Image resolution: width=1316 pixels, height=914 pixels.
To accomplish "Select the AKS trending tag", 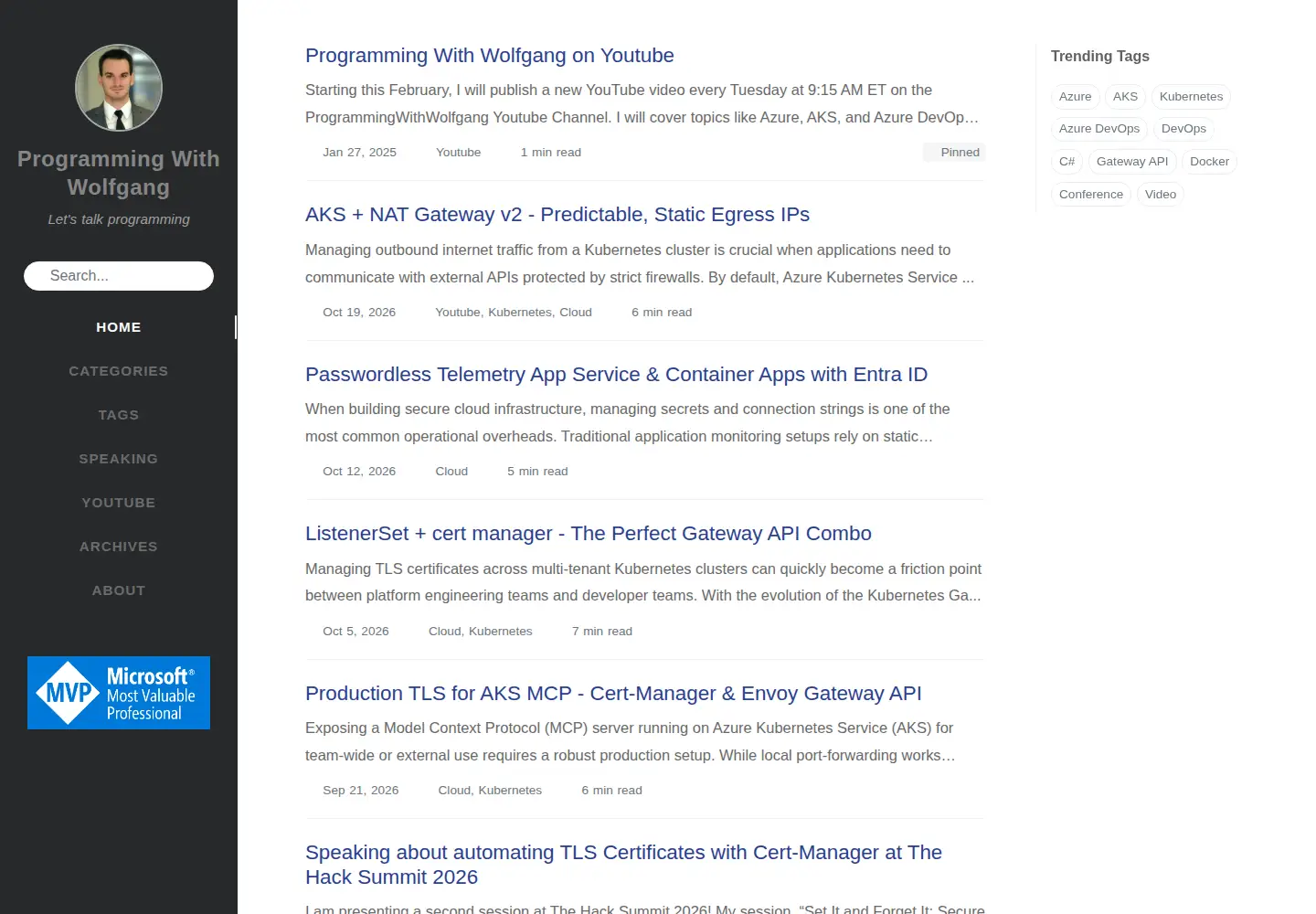I will [x=1125, y=97].
